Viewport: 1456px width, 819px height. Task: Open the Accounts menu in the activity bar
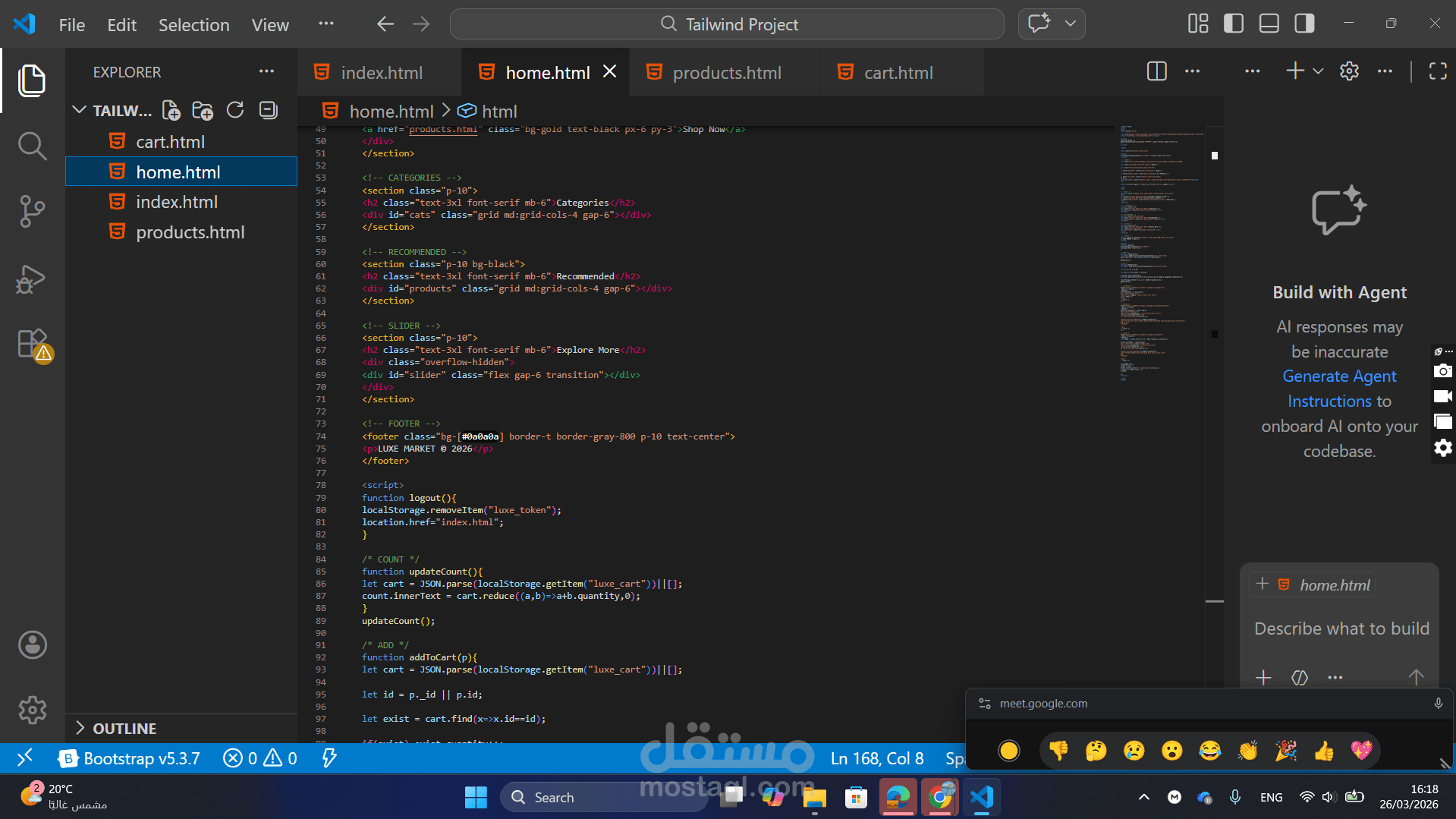tap(32, 645)
